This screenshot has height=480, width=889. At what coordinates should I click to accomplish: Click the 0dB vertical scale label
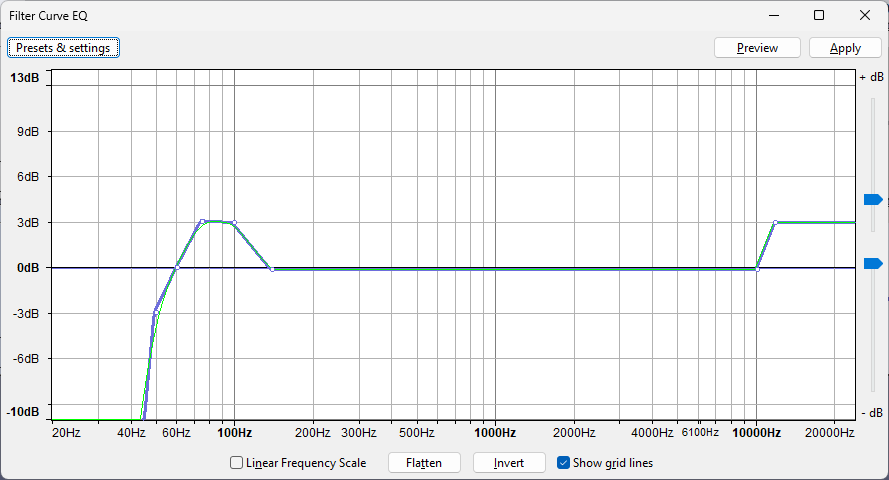click(x=28, y=267)
